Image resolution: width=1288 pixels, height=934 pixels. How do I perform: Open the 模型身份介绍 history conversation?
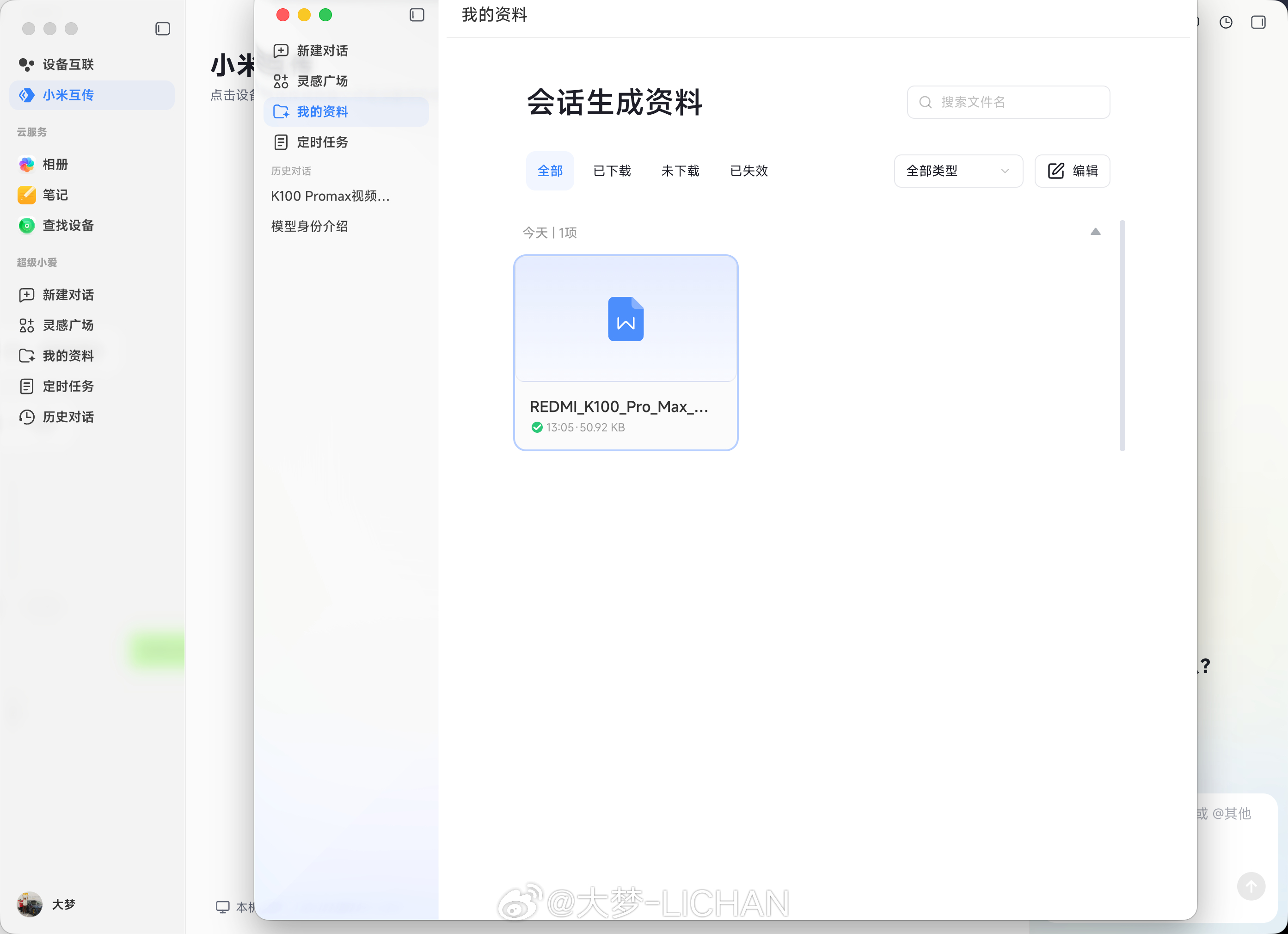pos(309,226)
